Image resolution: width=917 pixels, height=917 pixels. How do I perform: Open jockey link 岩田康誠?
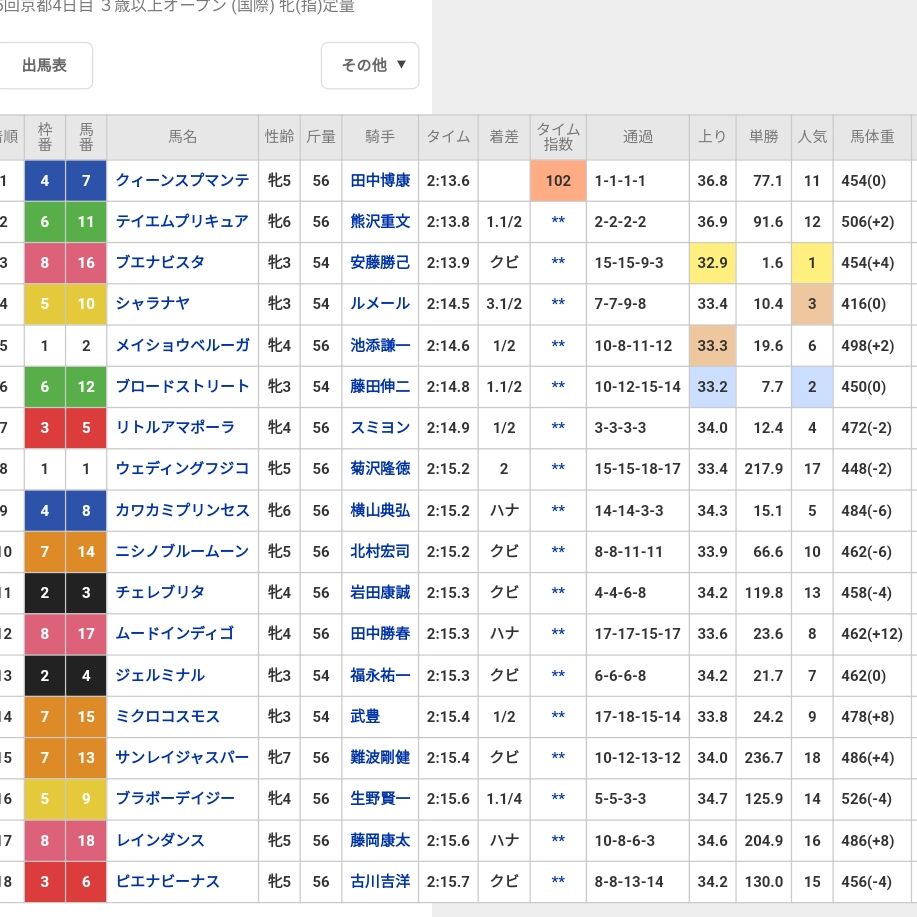(x=380, y=592)
